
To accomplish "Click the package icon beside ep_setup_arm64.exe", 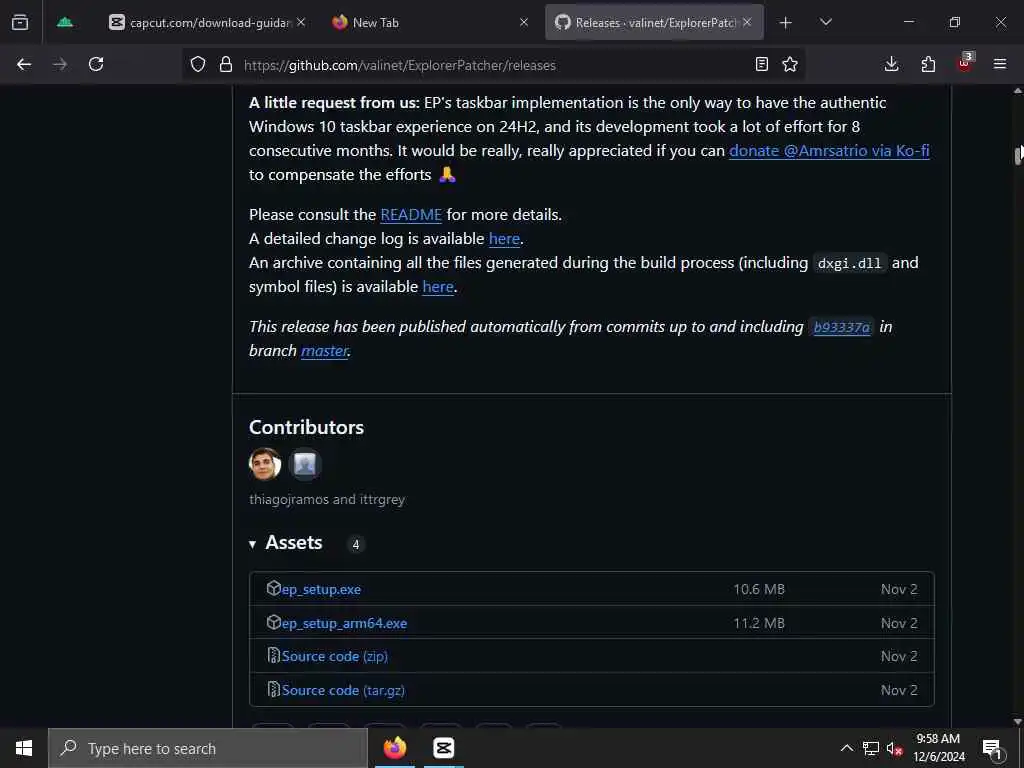I will coord(273,622).
